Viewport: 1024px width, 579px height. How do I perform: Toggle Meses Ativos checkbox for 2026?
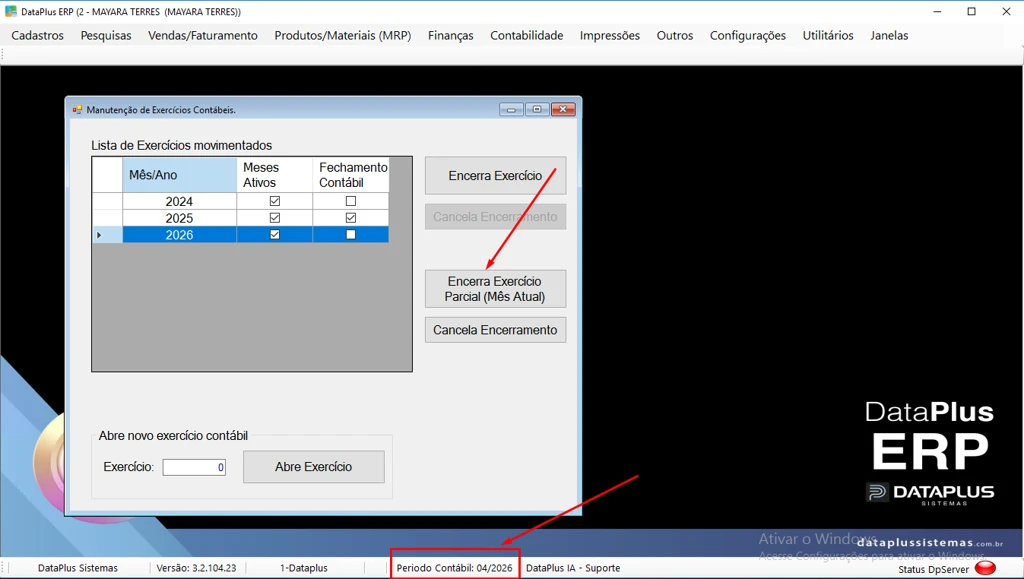click(x=274, y=234)
